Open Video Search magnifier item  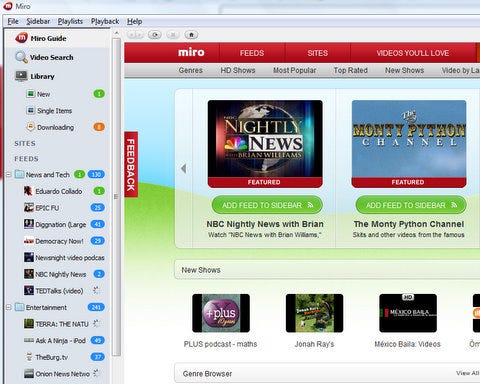(x=57, y=57)
